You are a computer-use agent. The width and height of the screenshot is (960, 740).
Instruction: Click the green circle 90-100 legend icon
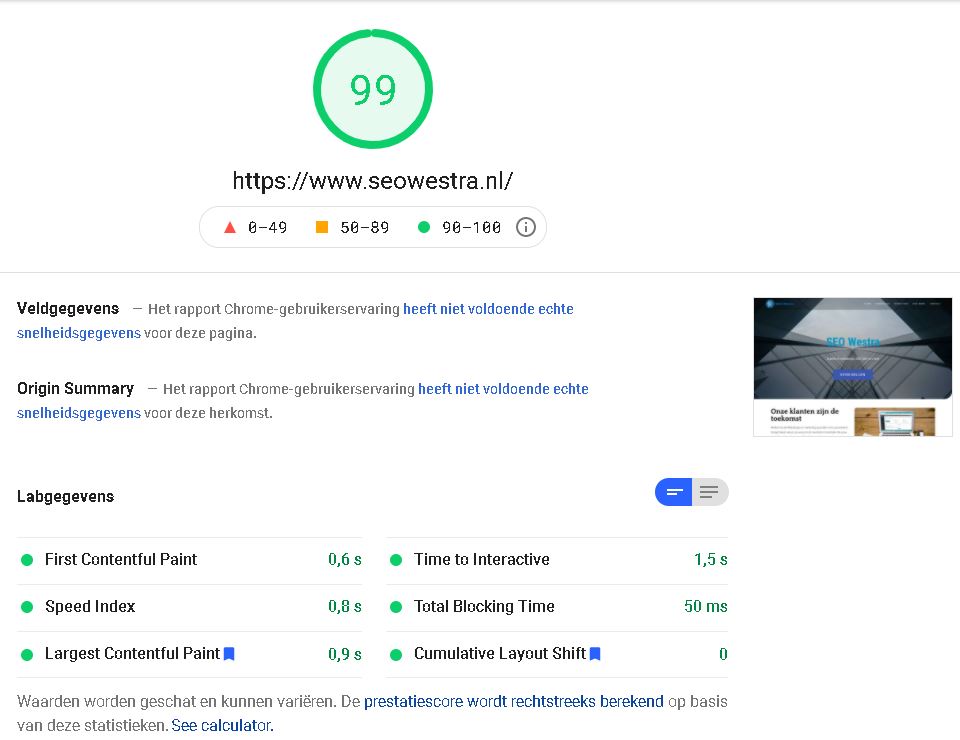(x=424, y=227)
